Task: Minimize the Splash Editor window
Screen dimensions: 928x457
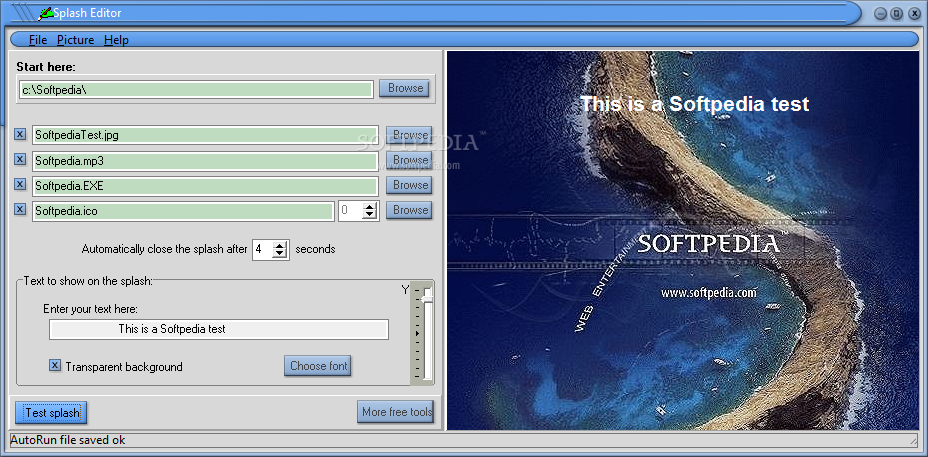Action: (882, 13)
